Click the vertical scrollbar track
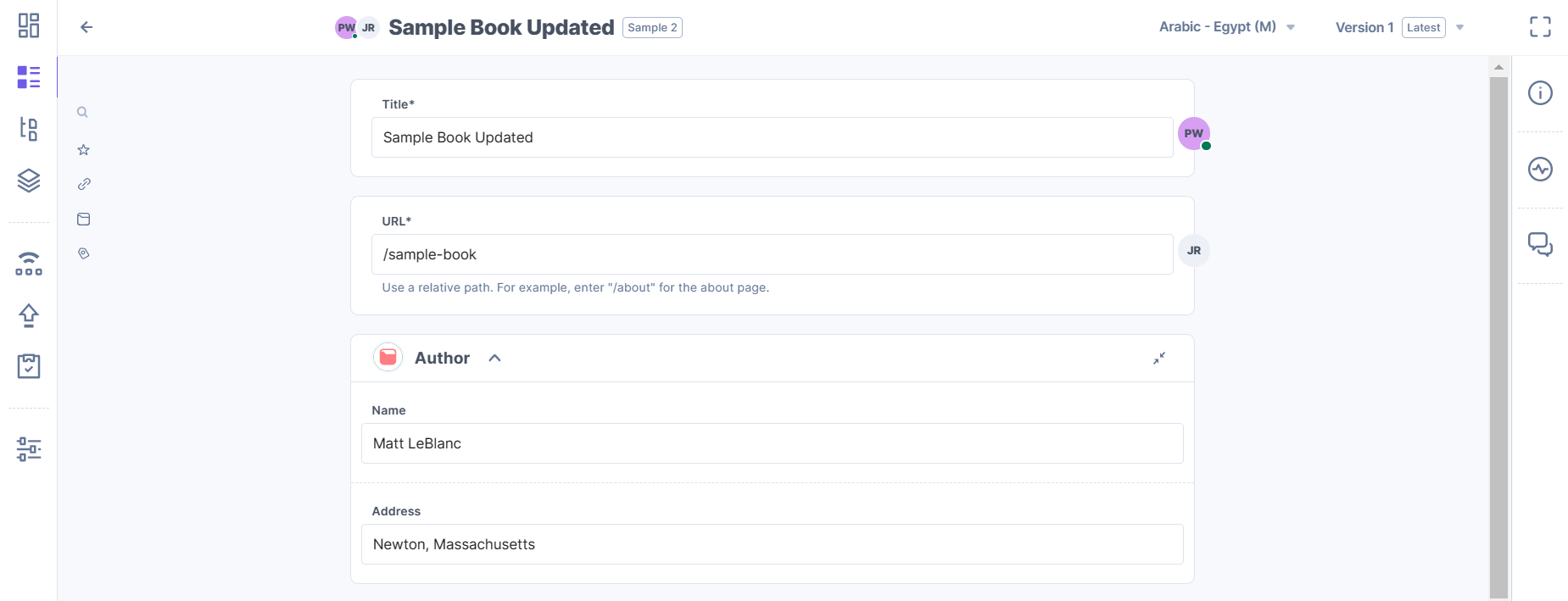 (1498, 339)
